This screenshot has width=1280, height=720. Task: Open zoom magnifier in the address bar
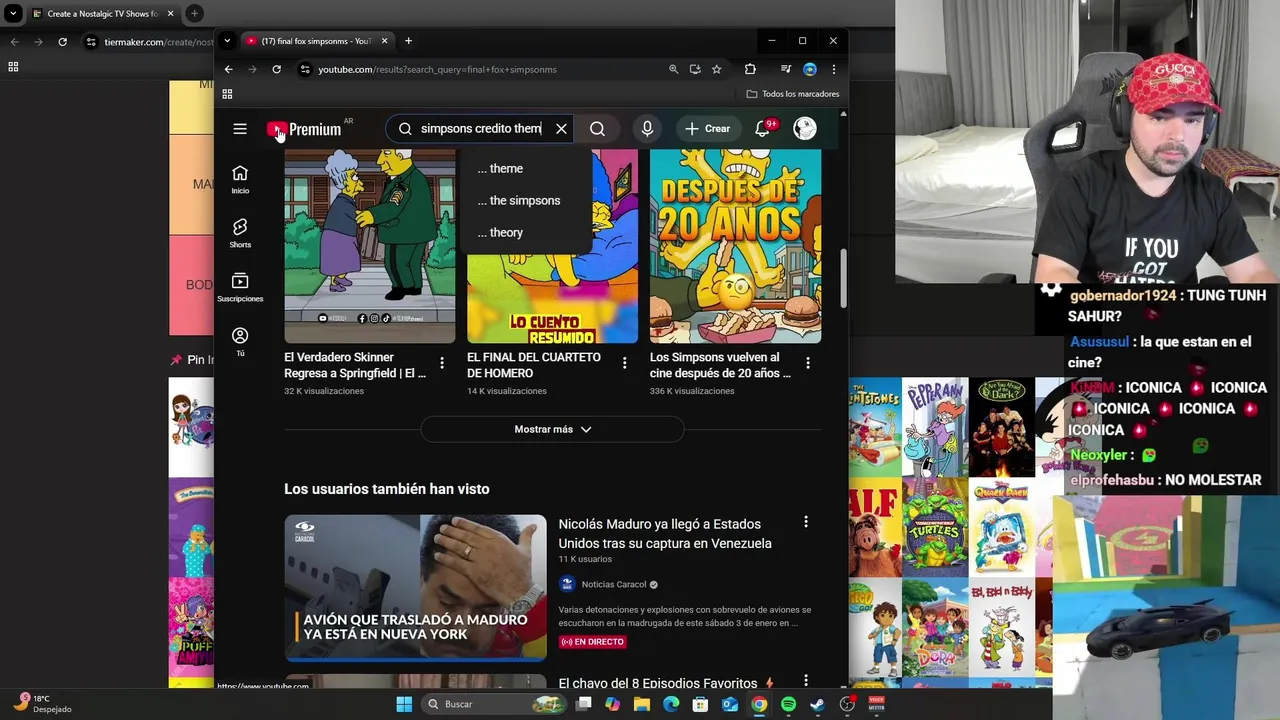point(673,69)
